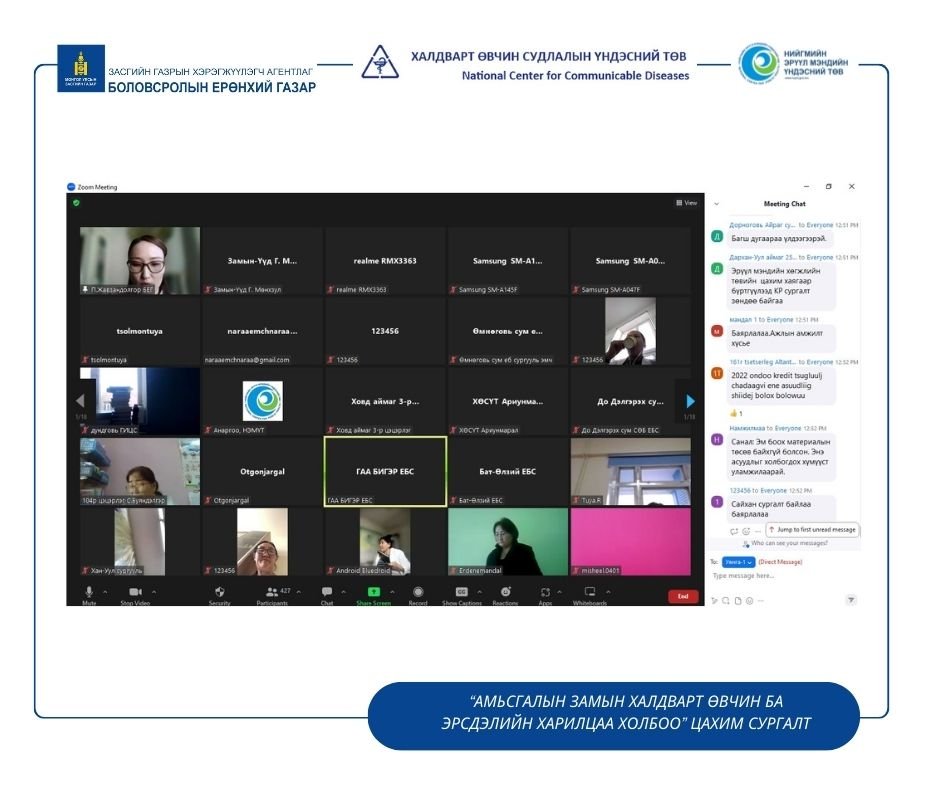The width and height of the screenshot is (940, 788).
Task: Open the Participants list
Action: (x=272, y=593)
